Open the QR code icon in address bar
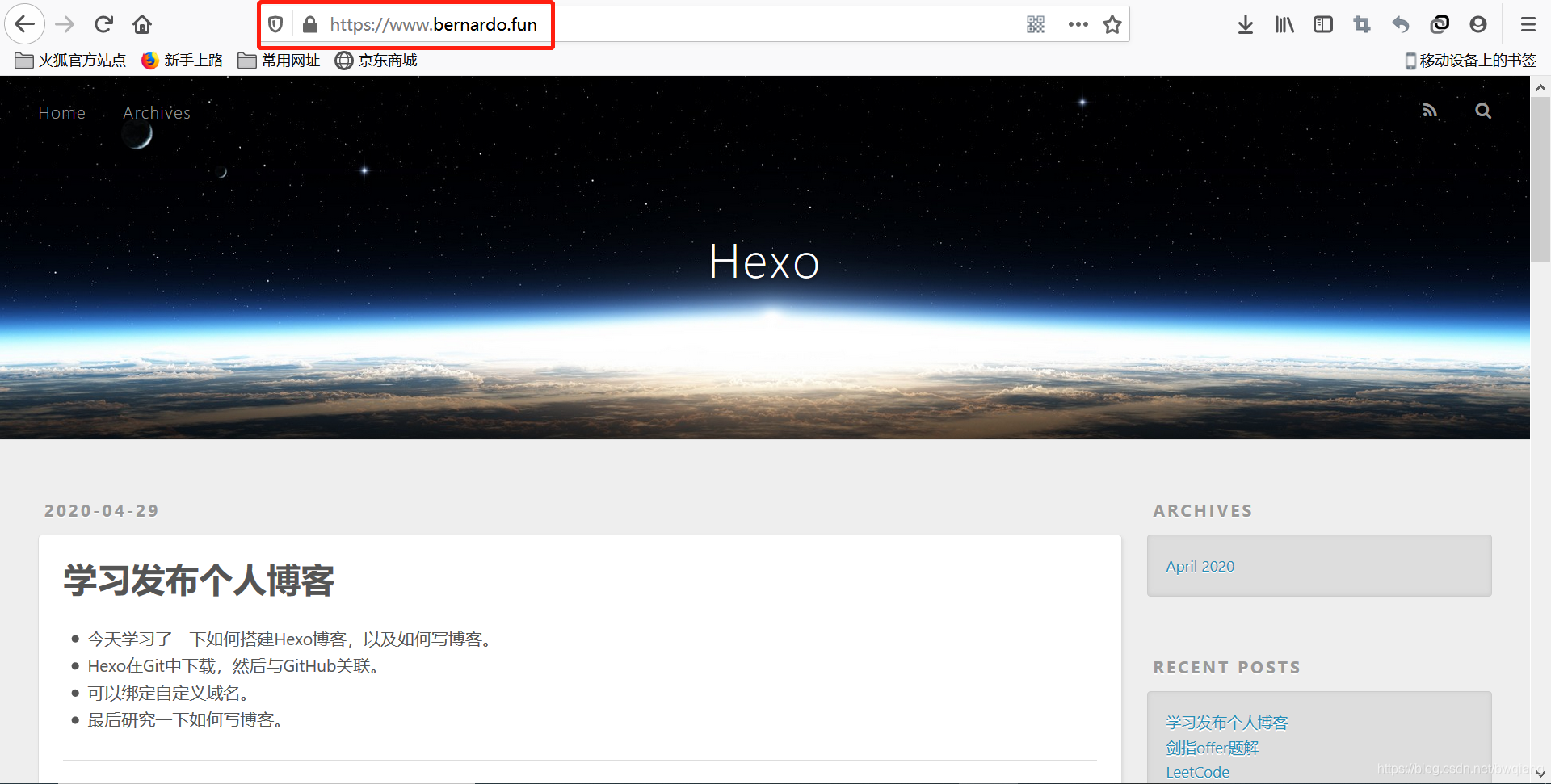 point(1036,24)
